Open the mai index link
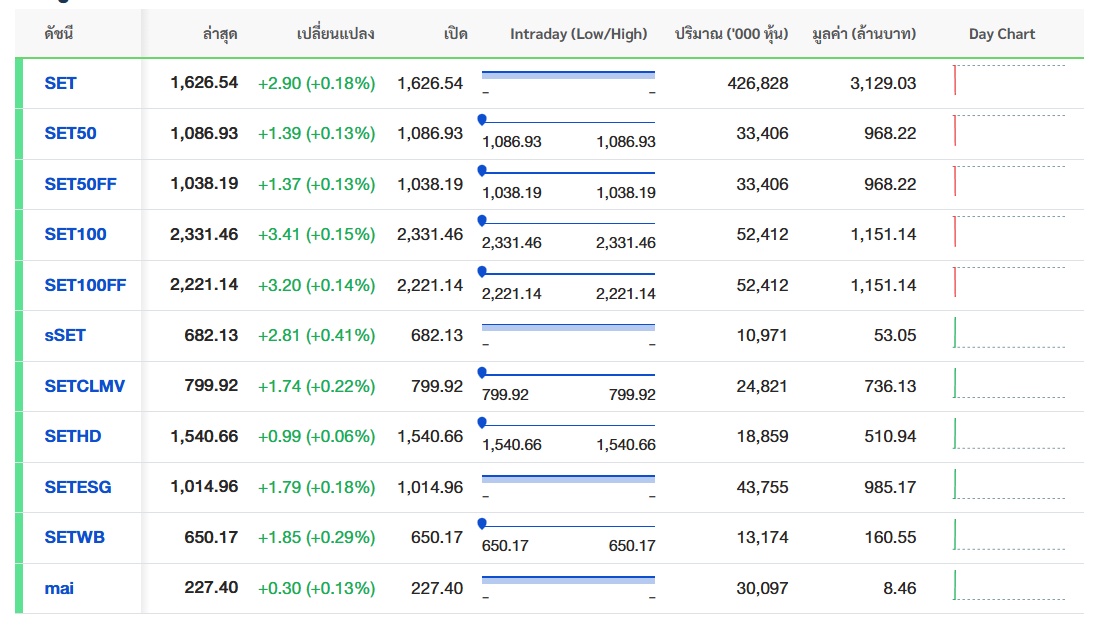 [59, 588]
